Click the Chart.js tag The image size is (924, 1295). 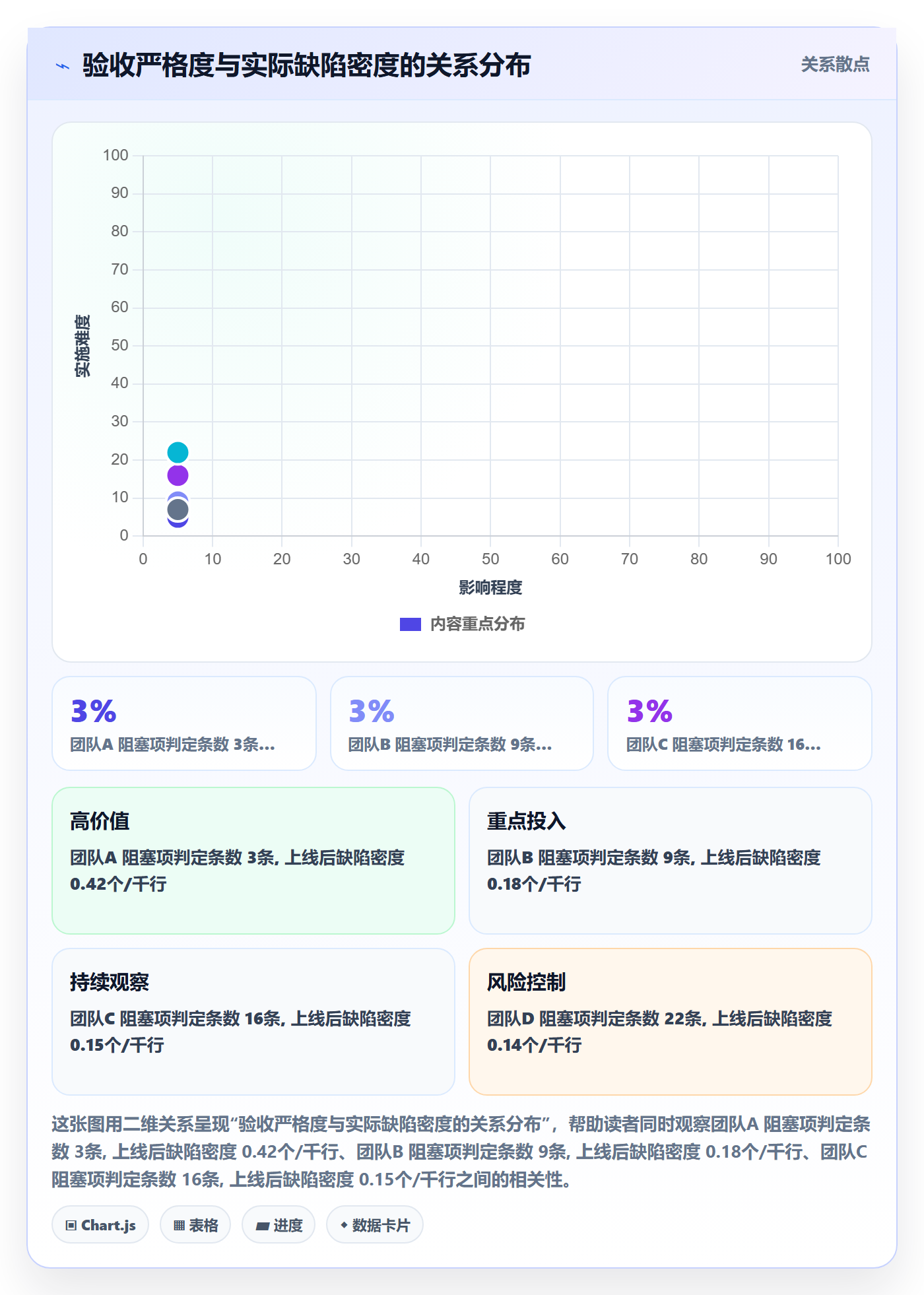click(x=100, y=1225)
